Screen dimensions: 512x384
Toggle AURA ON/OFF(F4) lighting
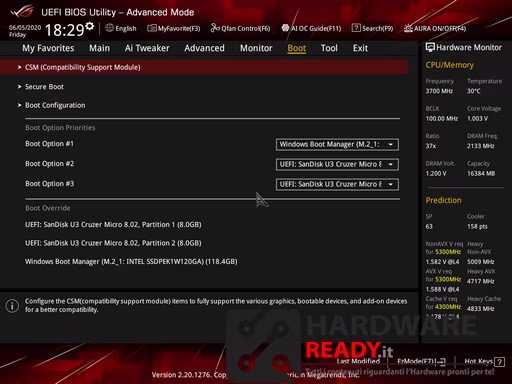(435, 28)
